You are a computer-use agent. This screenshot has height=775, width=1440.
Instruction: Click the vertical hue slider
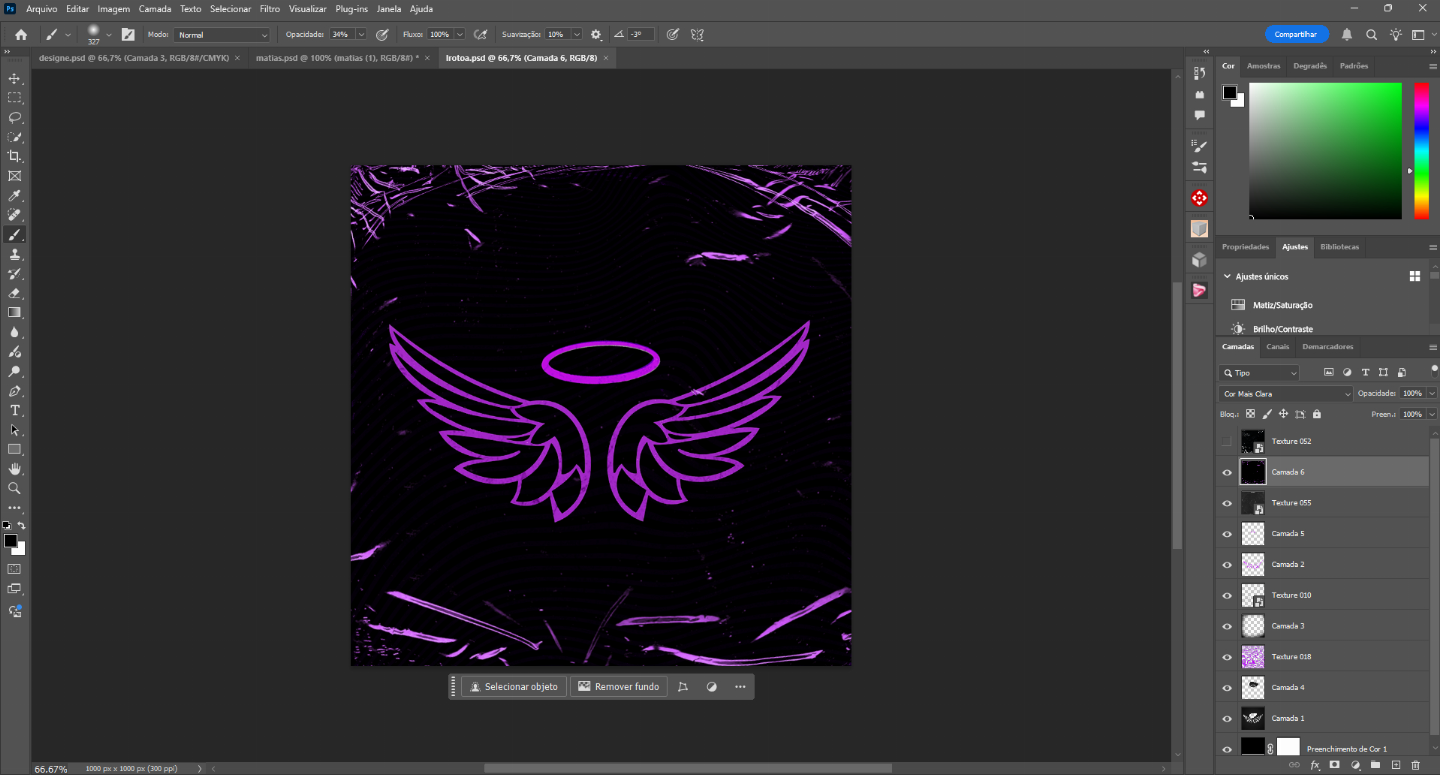(x=1421, y=151)
